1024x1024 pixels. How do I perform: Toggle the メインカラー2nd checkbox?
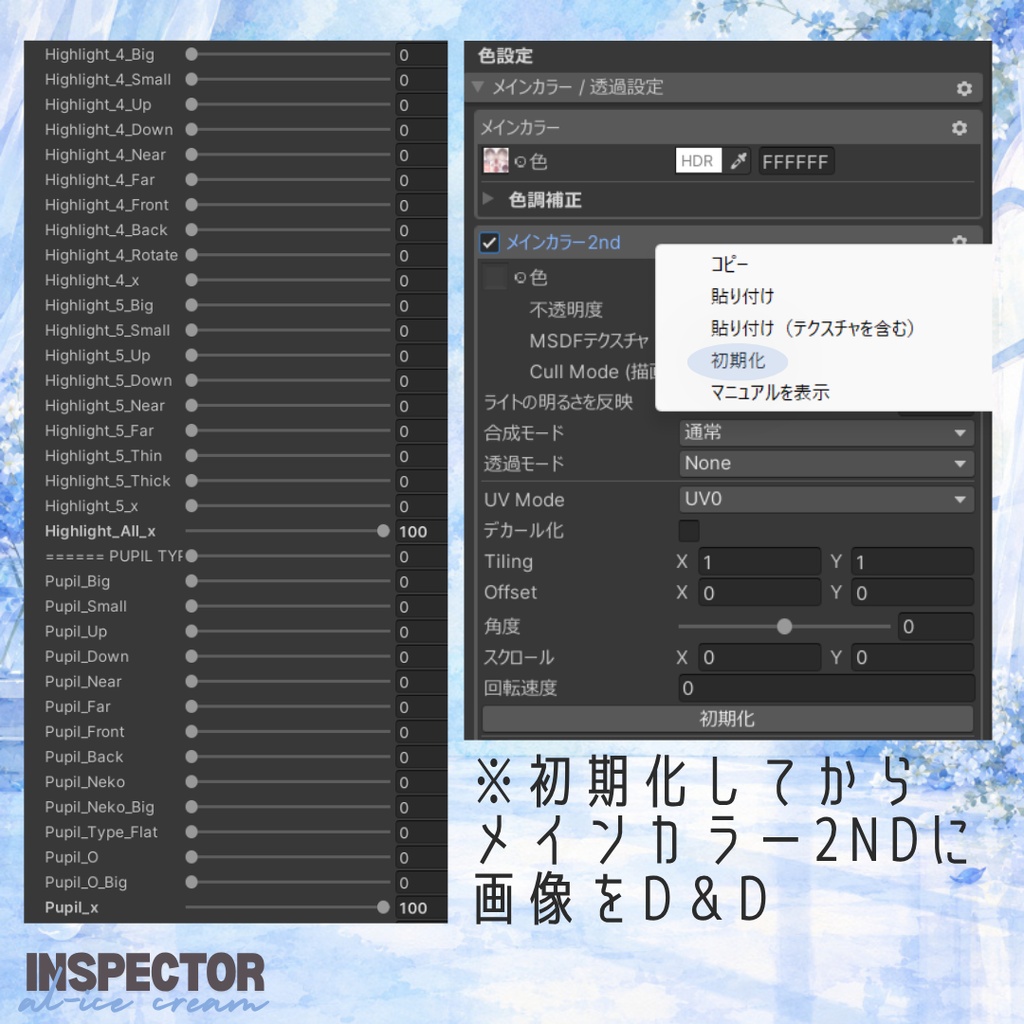[489, 242]
